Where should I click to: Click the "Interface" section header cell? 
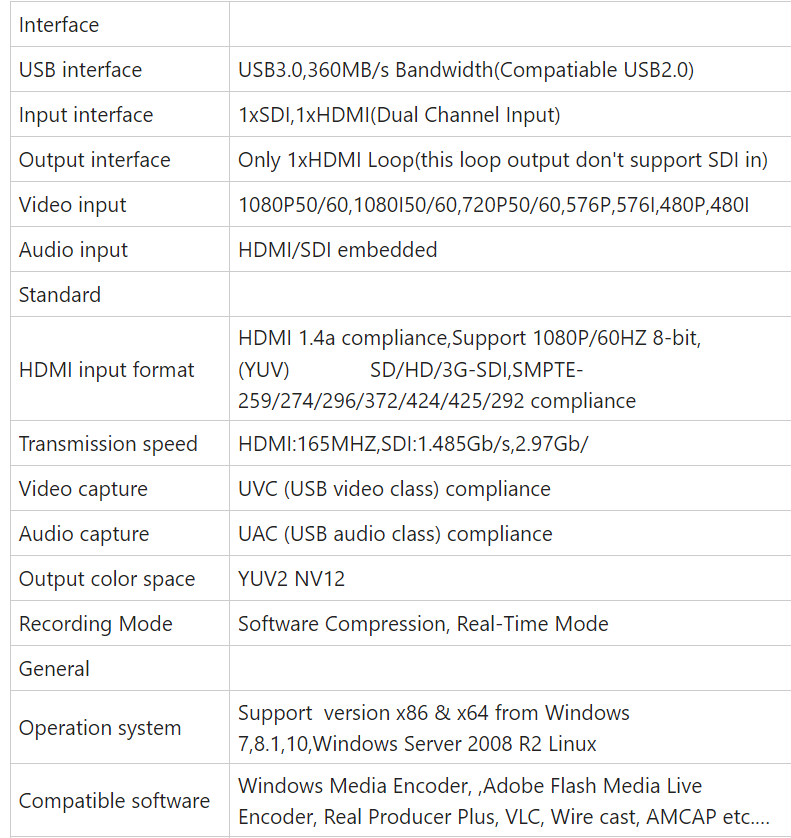(x=59, y=25)
